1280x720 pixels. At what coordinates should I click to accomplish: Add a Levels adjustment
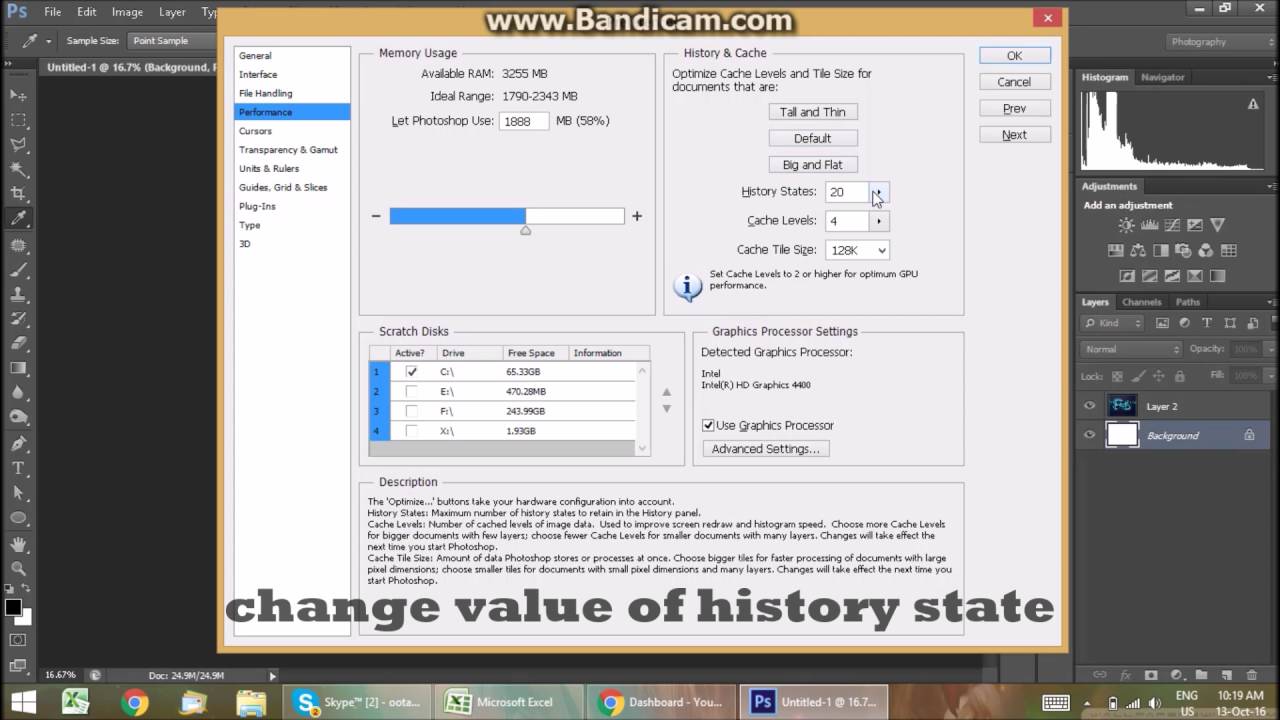coord(1150,225)
